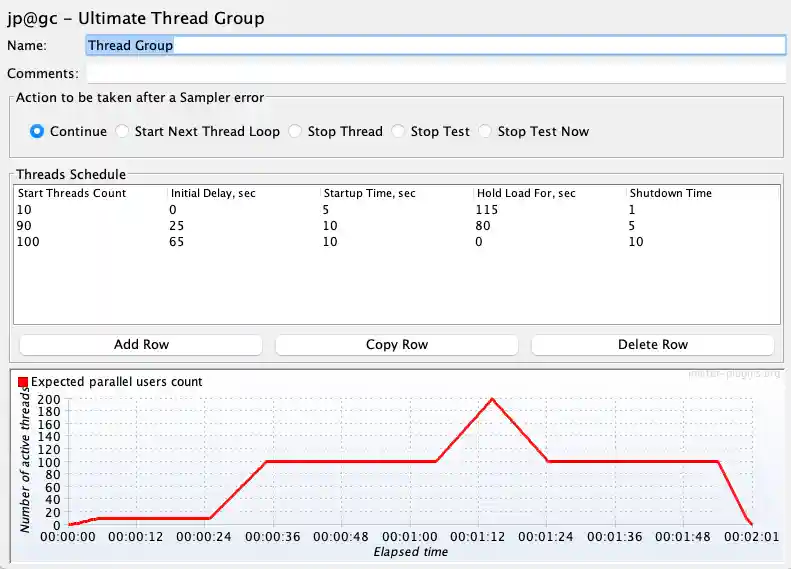This screenshot has height=569, width=791.
Task: Click the 200-thread peak on the chart line
Action: [492, 399]
